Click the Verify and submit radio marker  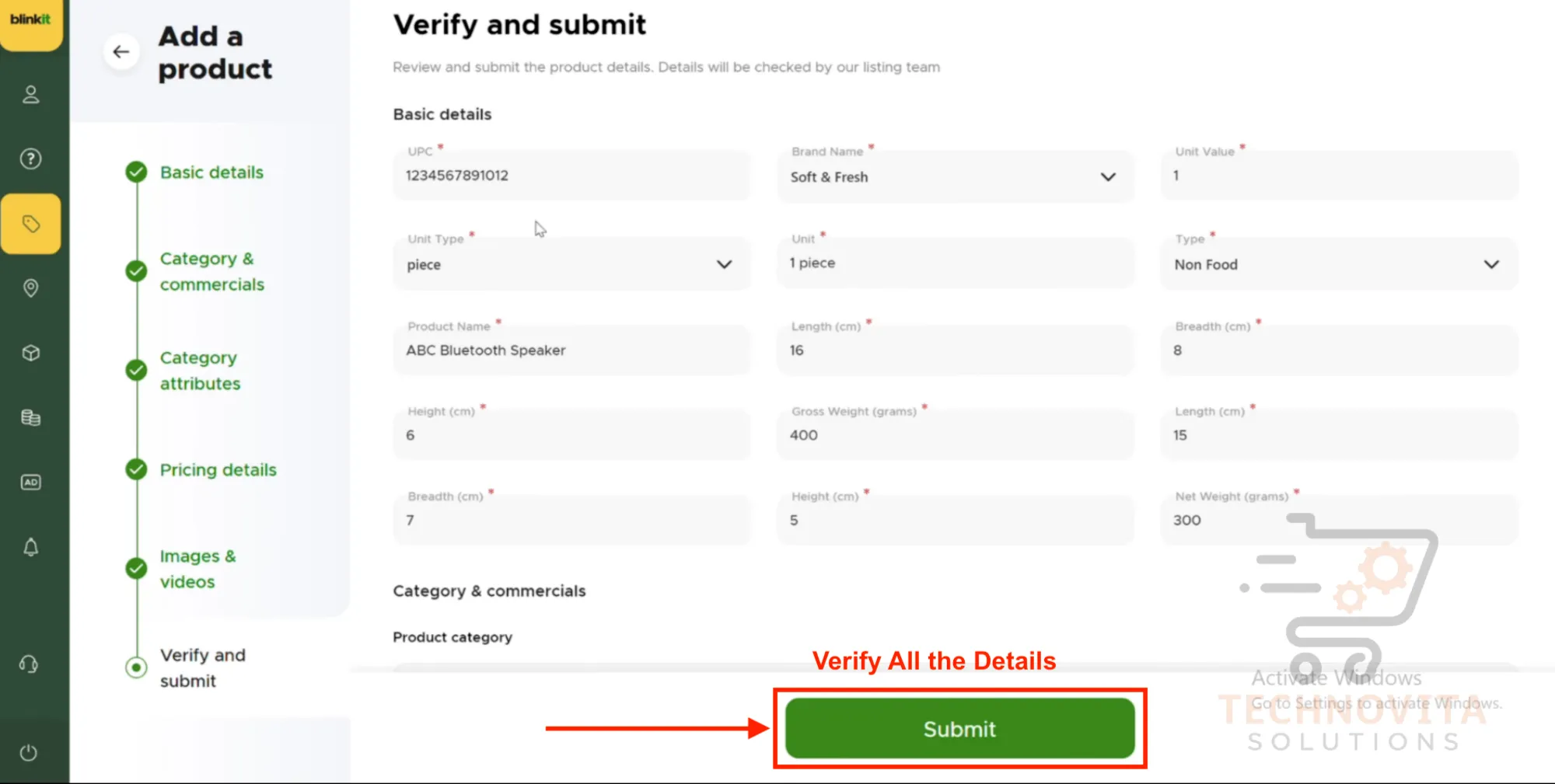pos(136,667)
